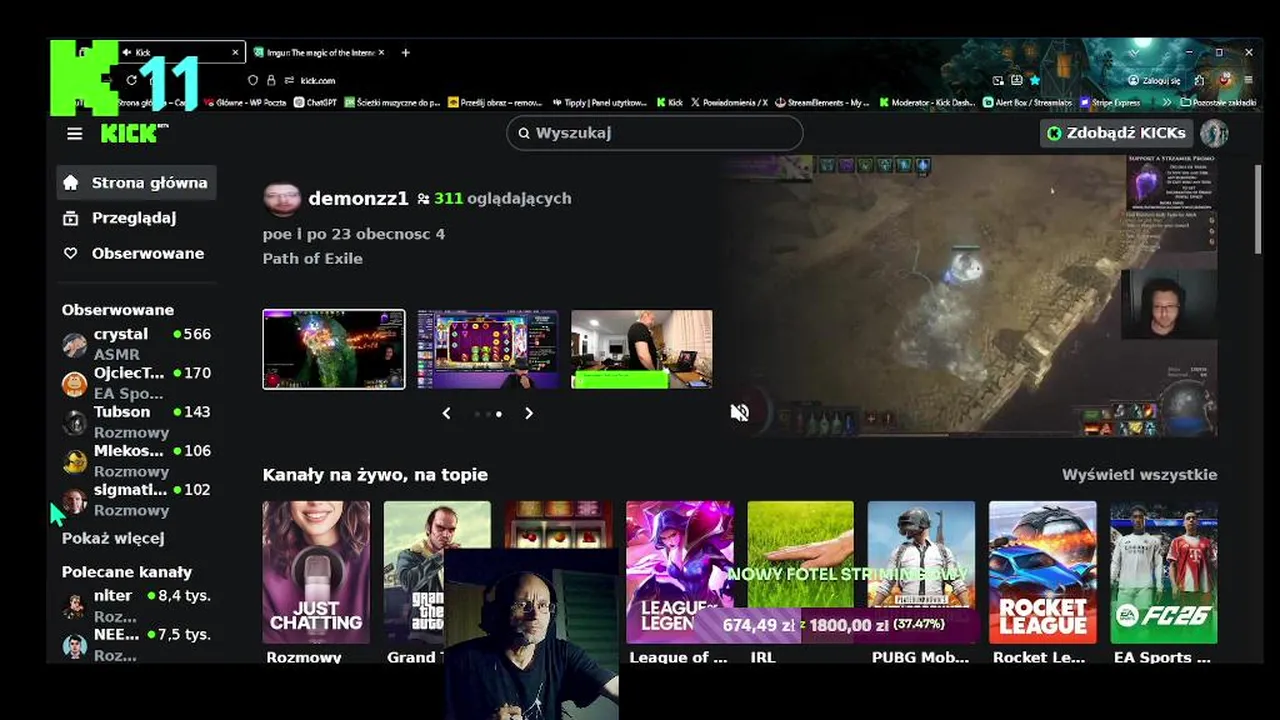1280x720 pixels.
Task: Open demonzz1 channel name link
Action: pyautogui.click(x=358, y=199)
